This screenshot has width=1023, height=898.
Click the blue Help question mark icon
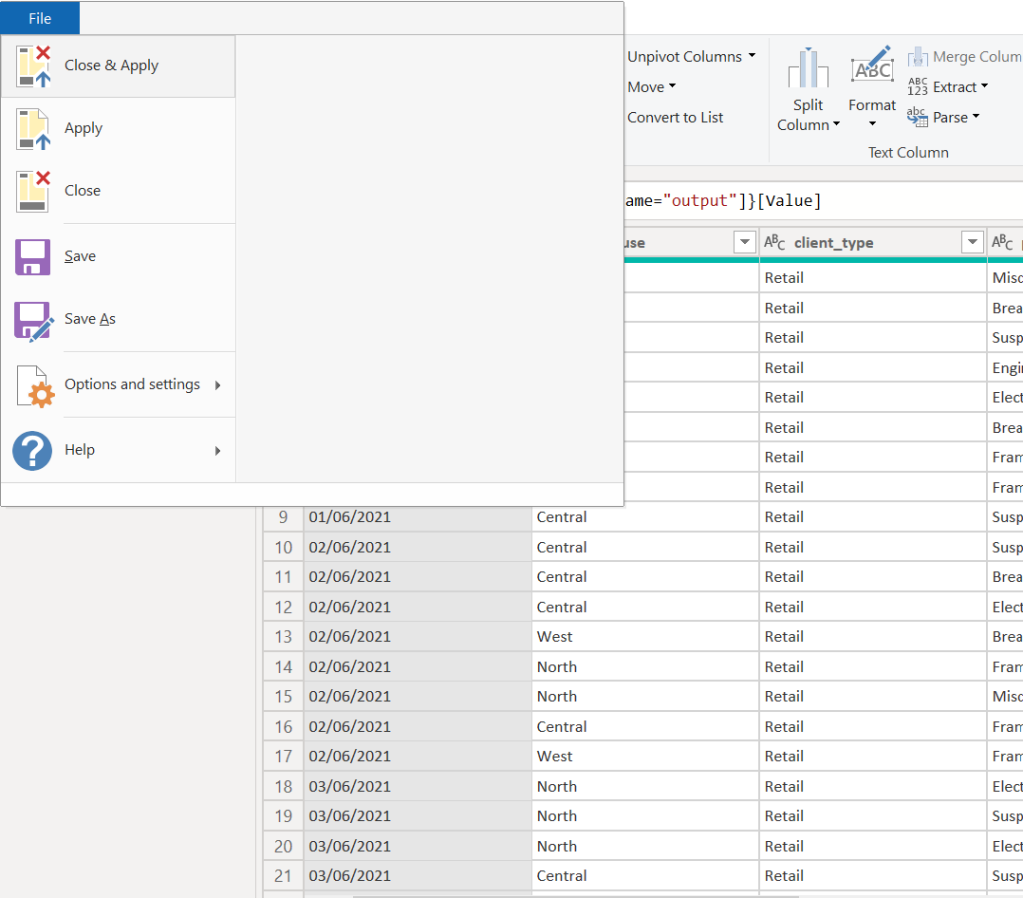click(32, 450)
